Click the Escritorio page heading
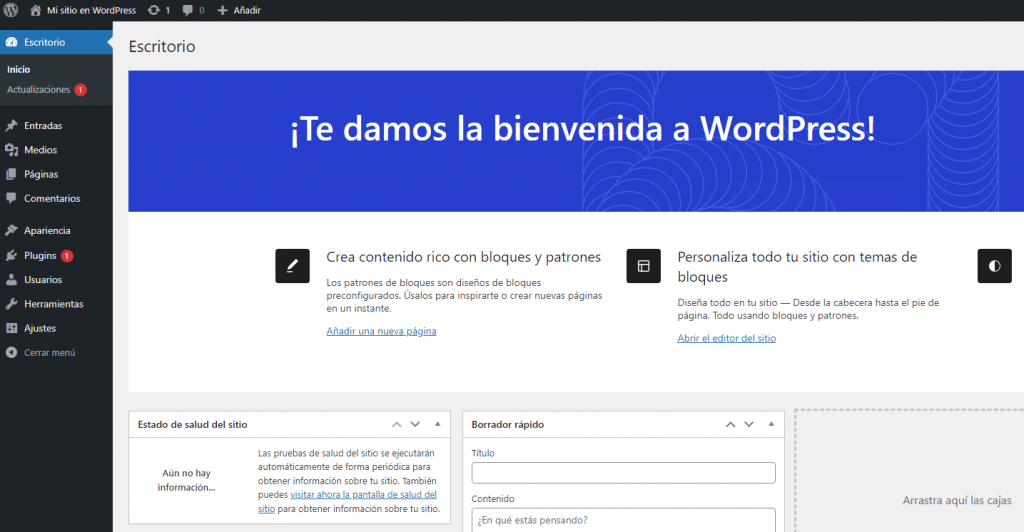The height and width of the screenshot is (532, 1024). click(162, 46)
